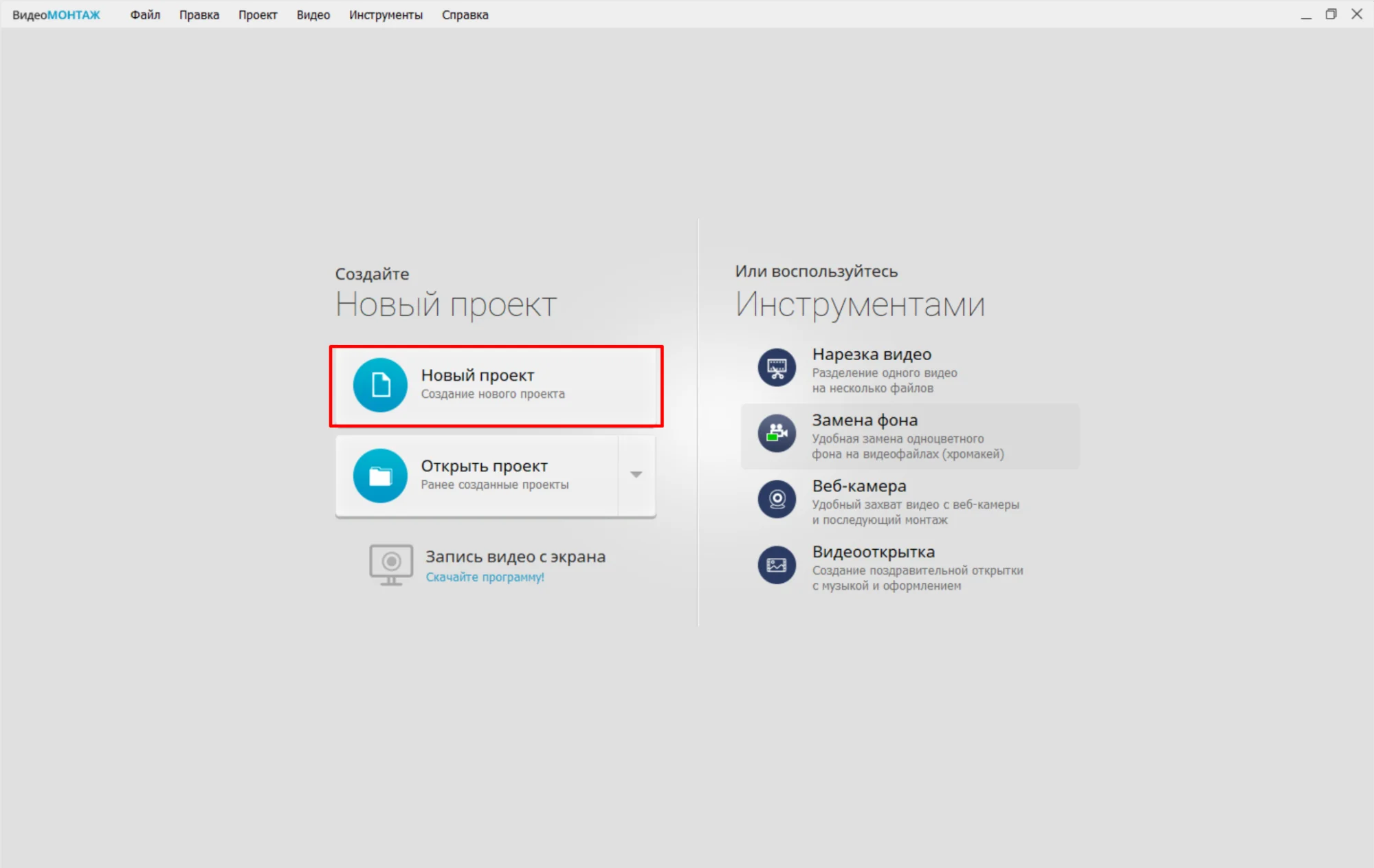Select the Нарезка видео tool title
Viewport: 1374px width, 868px height.
click(x=872, y=355)
